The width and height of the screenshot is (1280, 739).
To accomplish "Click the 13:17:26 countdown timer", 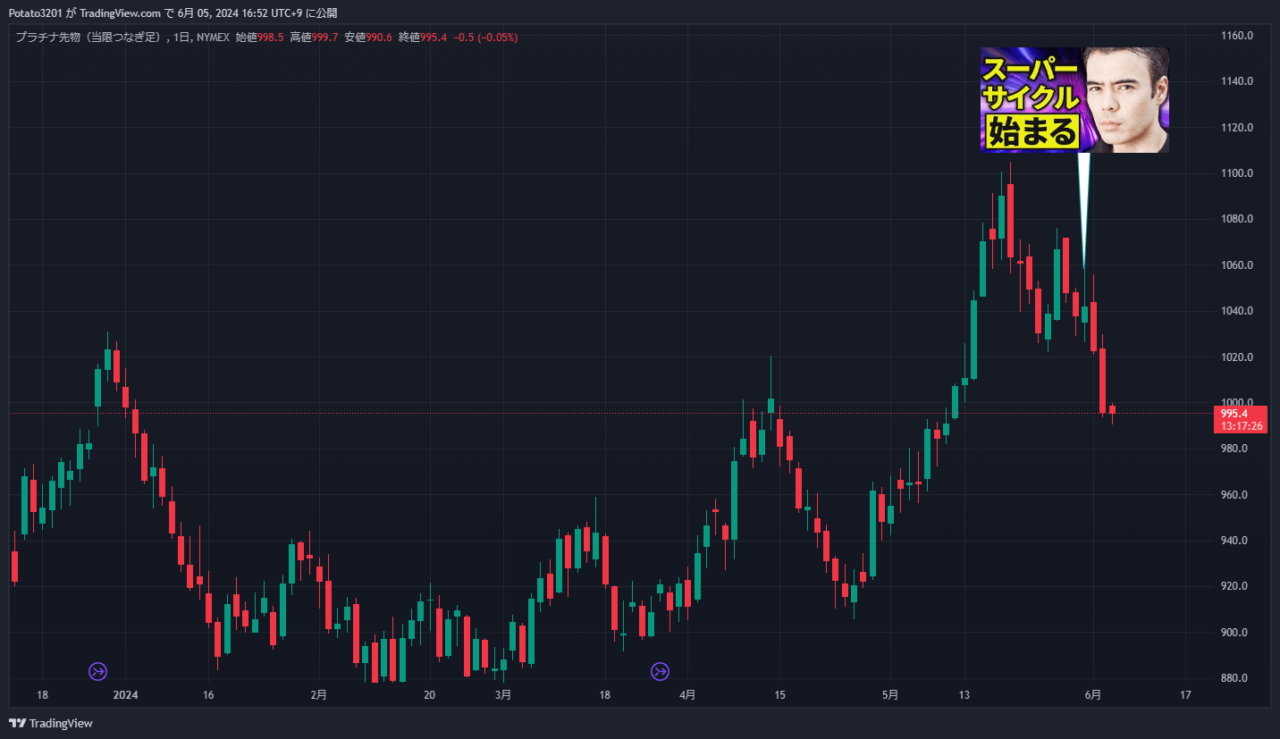I will 1240,426.
